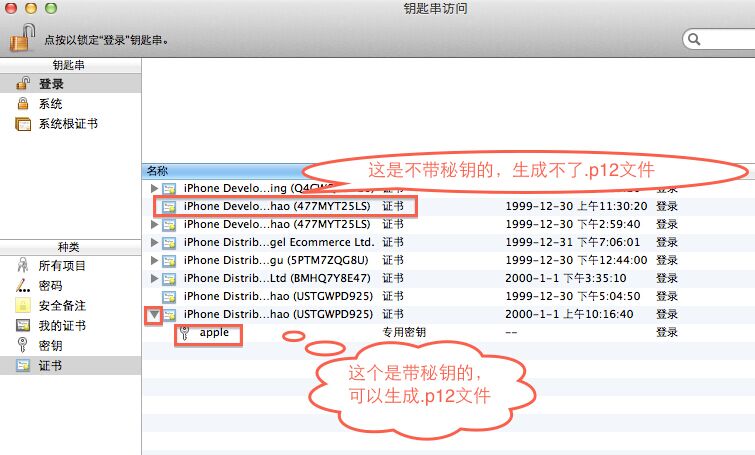Click the certificate icon beside 证书 category
The height and width of the screenshot is (455, 755).
pos(23,365)
